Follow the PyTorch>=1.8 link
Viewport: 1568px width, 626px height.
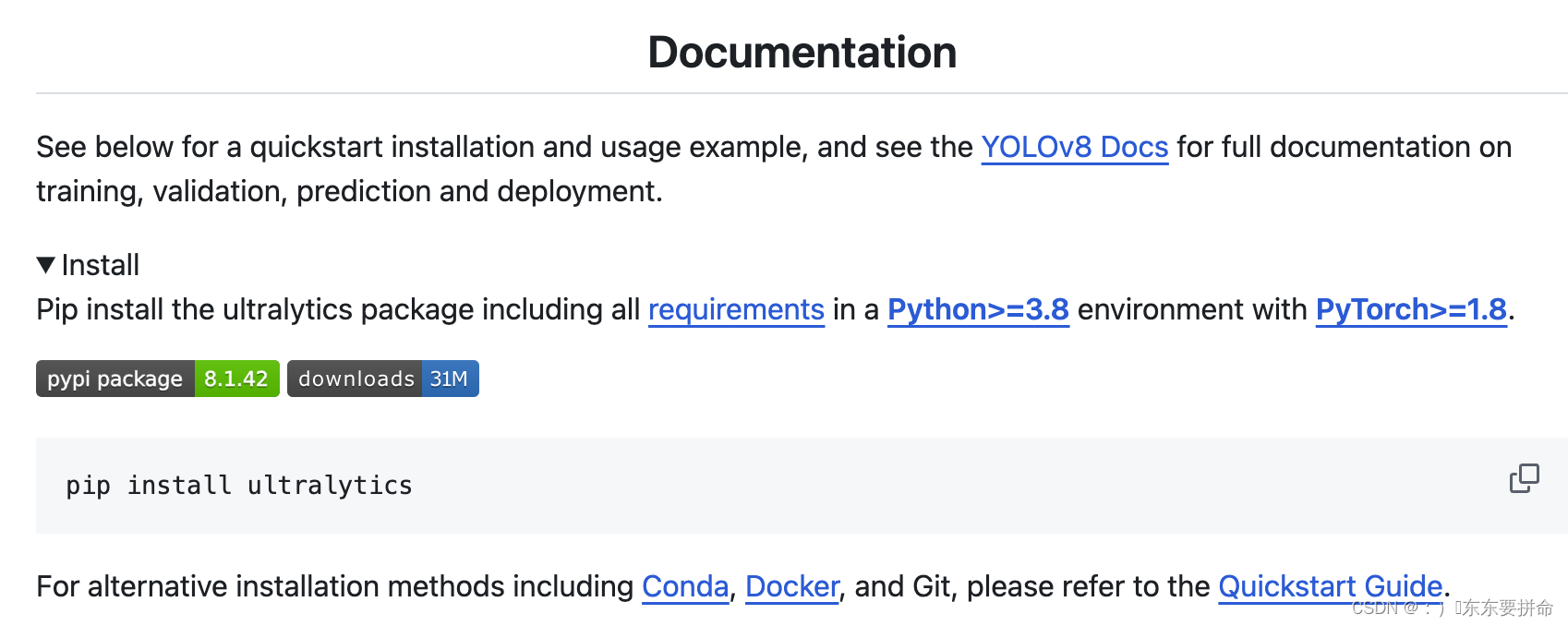click(x=1410, y=309)
